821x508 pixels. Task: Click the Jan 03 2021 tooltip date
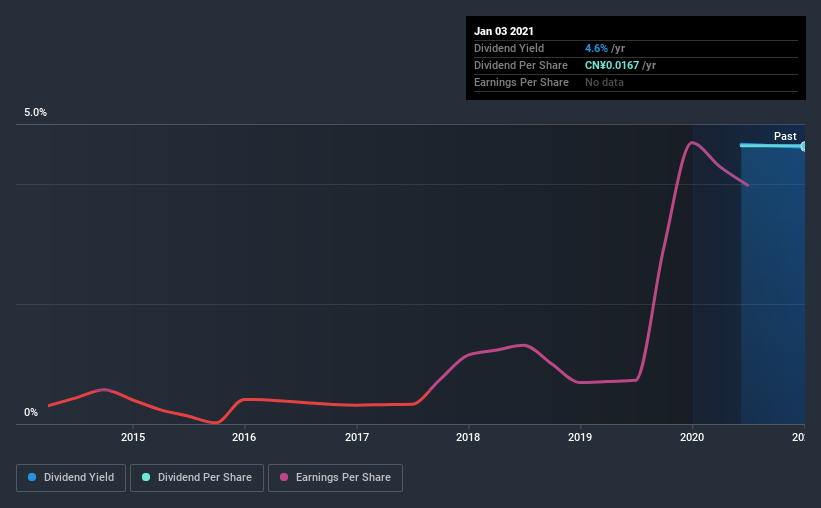[504, 31]
